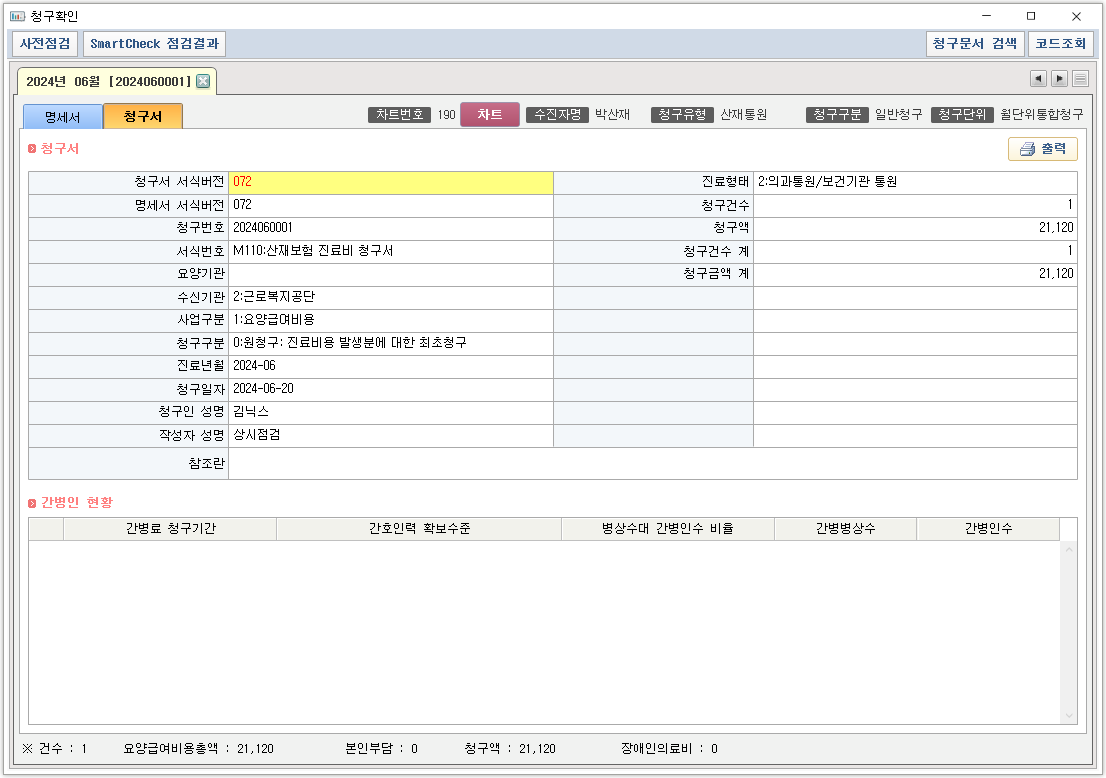Open SmartCheck 점검결과
The height and width of the screenshot is (778, 1106).
[154, 44]
